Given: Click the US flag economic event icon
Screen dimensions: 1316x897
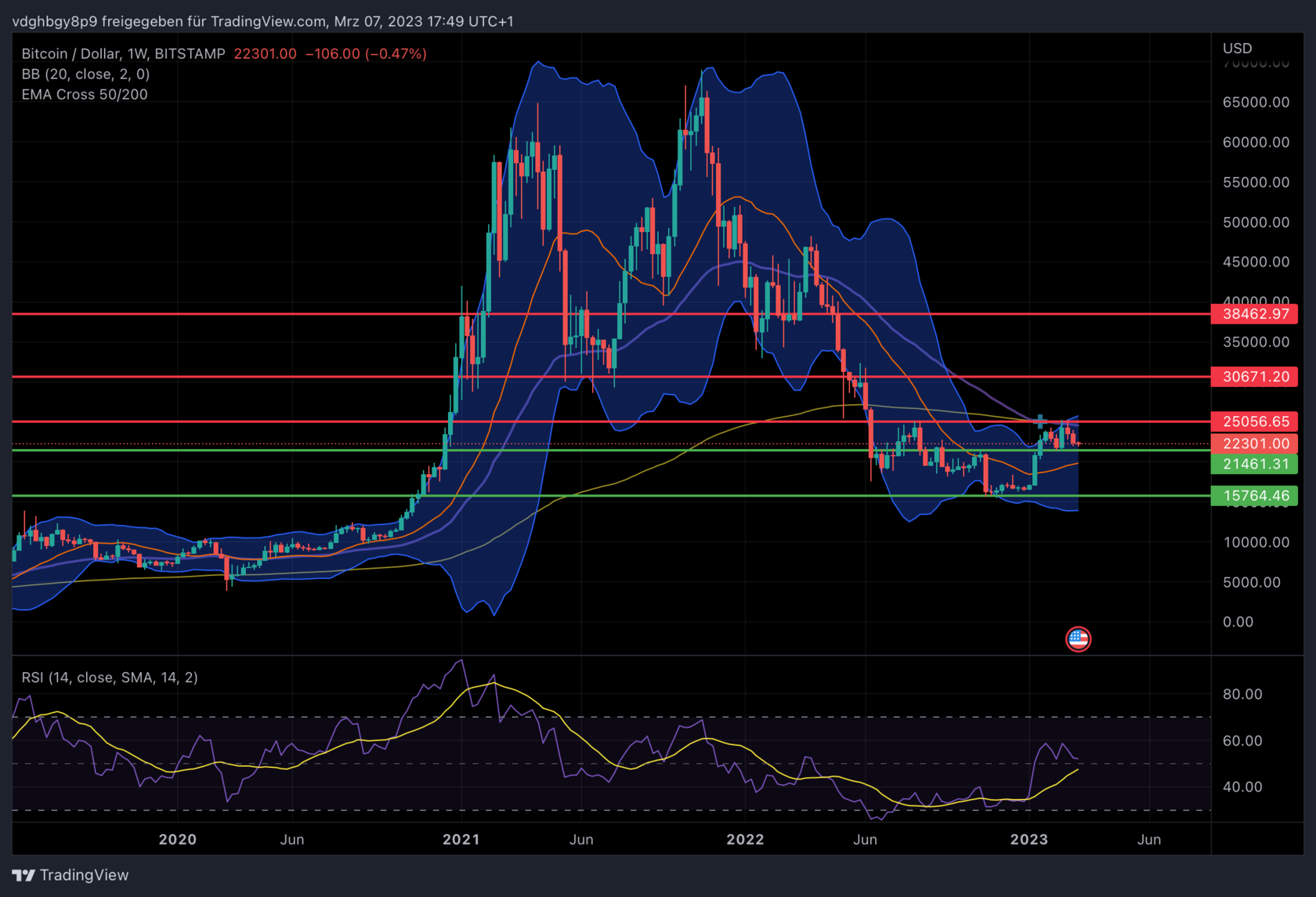Looking at the screenshot, I should point(1078,639).
